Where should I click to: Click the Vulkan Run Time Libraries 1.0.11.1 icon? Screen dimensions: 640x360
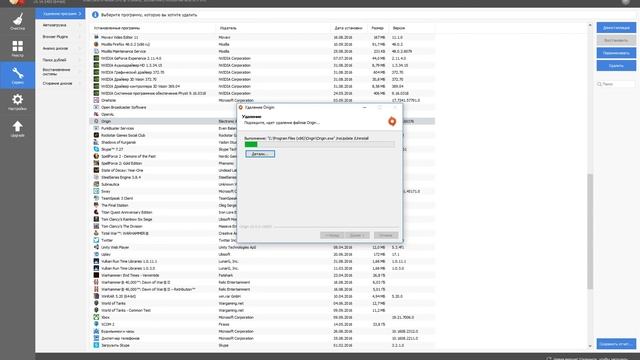click(96, 261)
